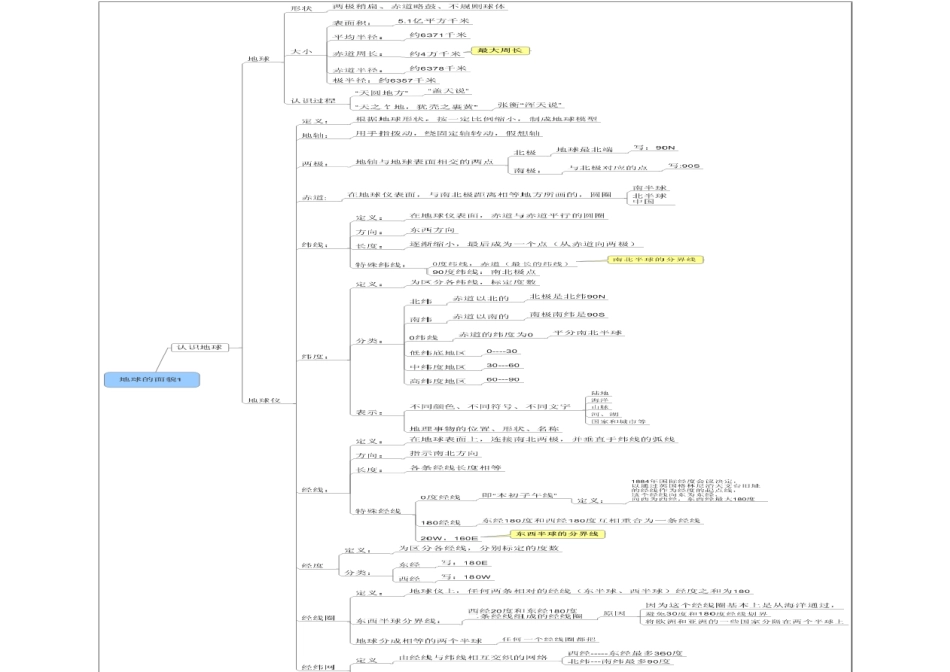
Task: Click the 低纬度地区 node
Action: point(437,353)
